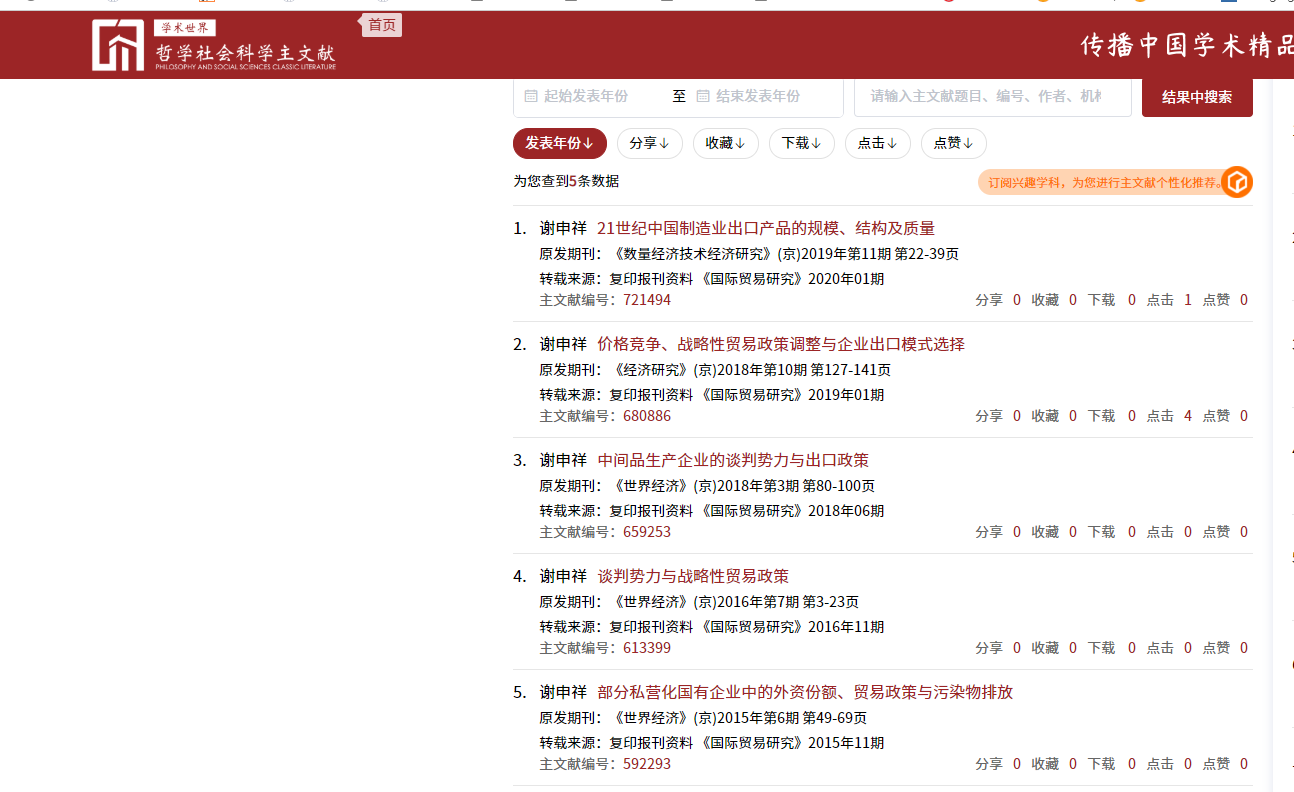The width and height of the screenshot is (1294, 792).
Task: Sort results by 下载 count
Action: pyautogui.click(x=801, y=143)
